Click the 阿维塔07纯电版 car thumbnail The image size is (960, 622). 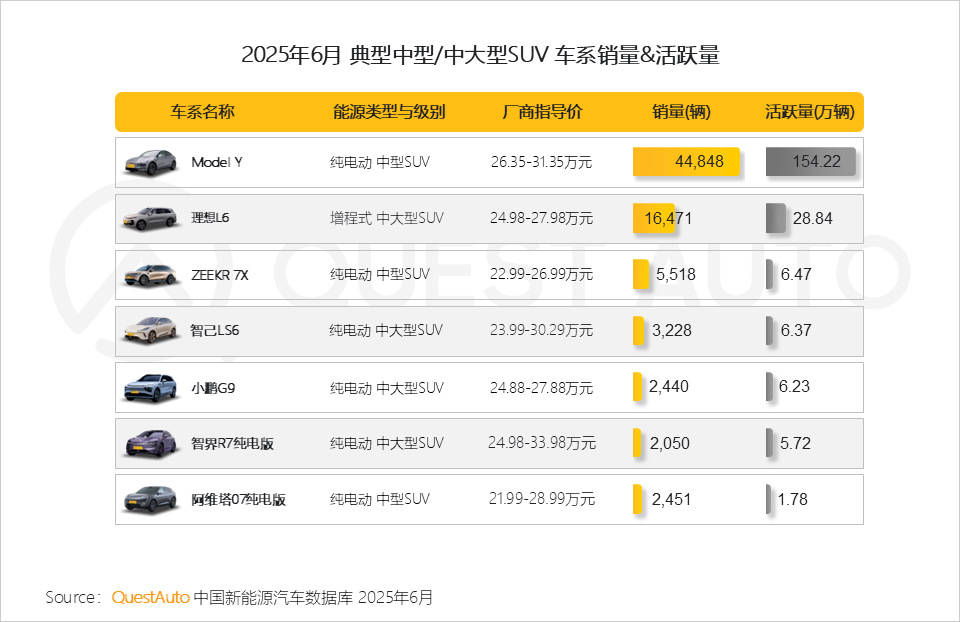coord(150,498)
